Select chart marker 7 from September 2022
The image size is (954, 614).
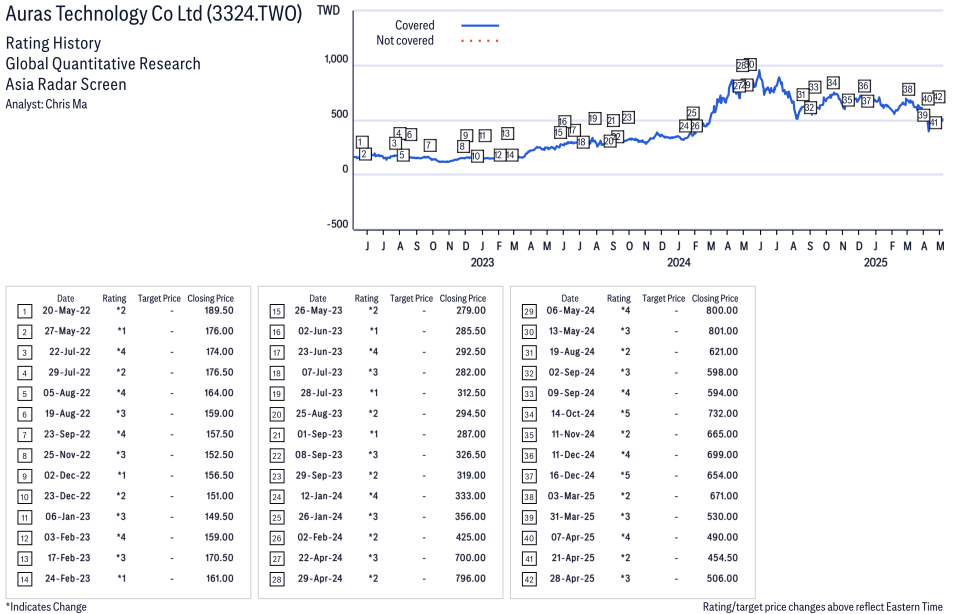pos(430,145)
